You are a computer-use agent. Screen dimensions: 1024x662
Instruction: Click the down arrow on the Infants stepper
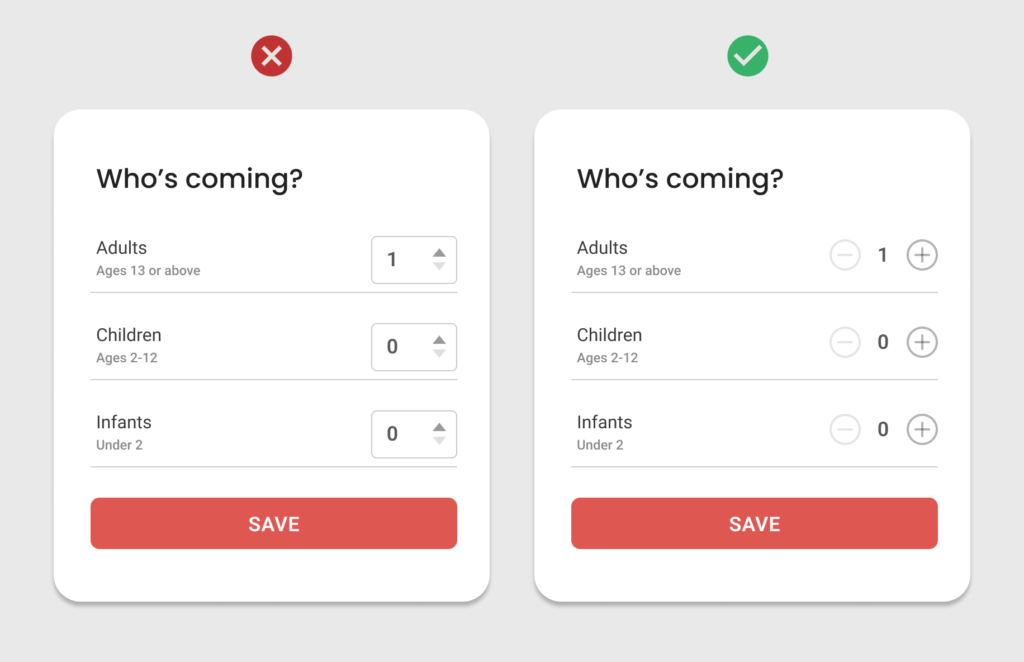pos(439,441)
